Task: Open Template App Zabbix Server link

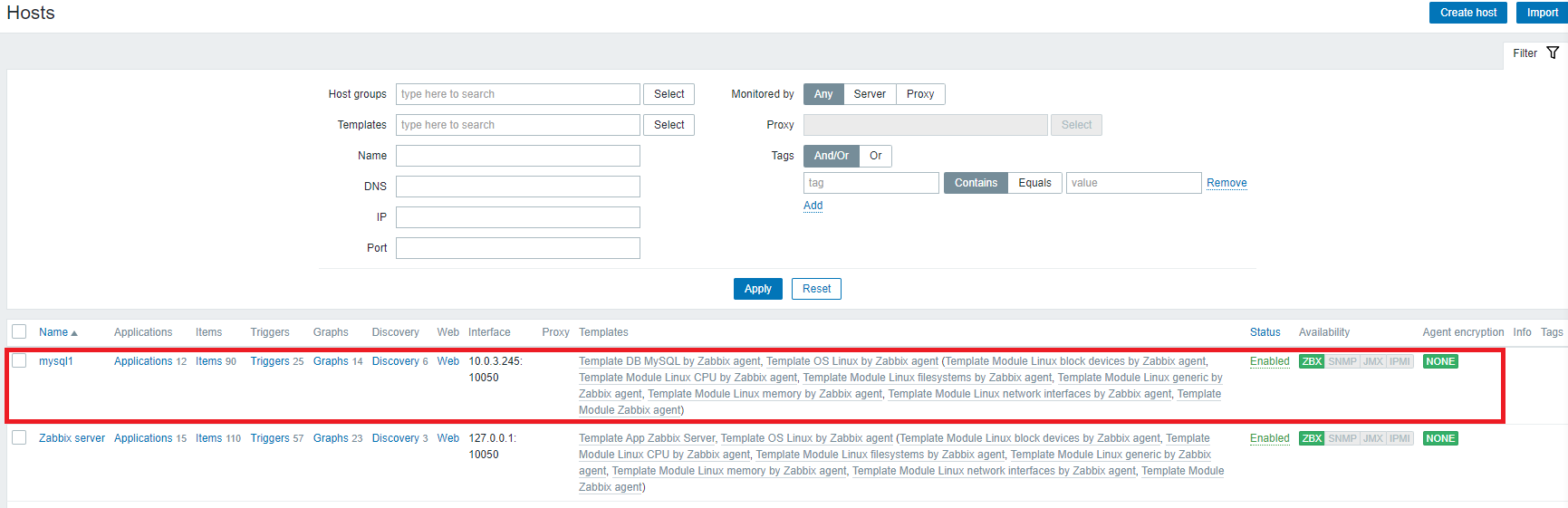Action: coord(647,438)
